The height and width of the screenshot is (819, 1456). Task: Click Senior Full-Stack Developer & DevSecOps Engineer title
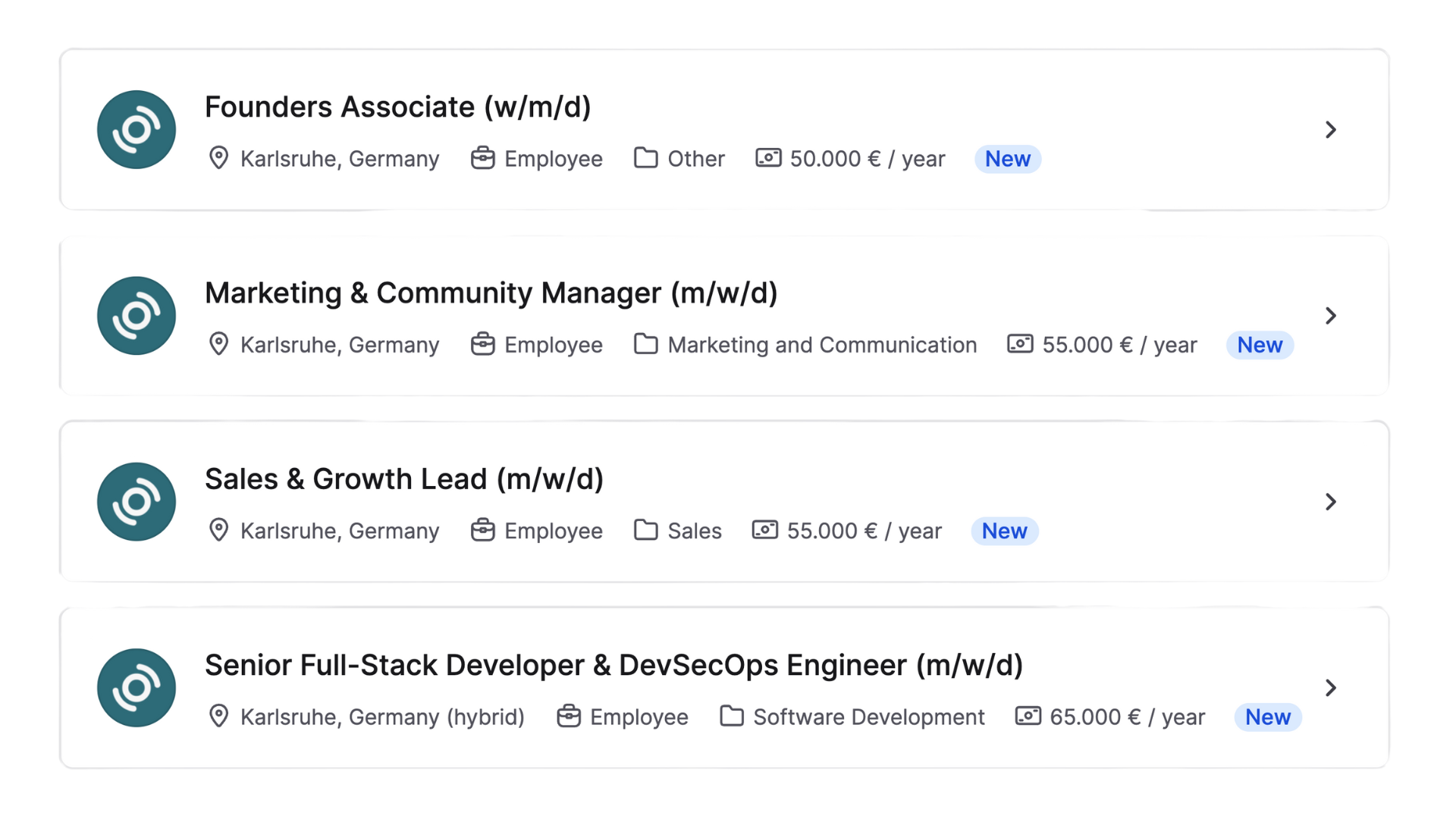[x=613, y=665]
